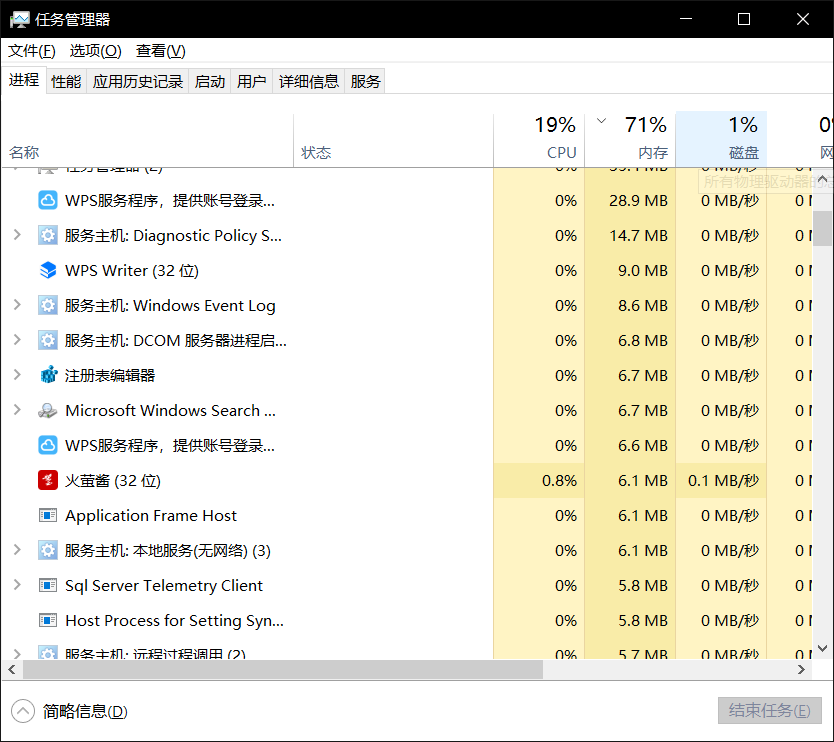Open the 文件(F) menu
This screenshot has width=834, height=742.
(31, 51)
